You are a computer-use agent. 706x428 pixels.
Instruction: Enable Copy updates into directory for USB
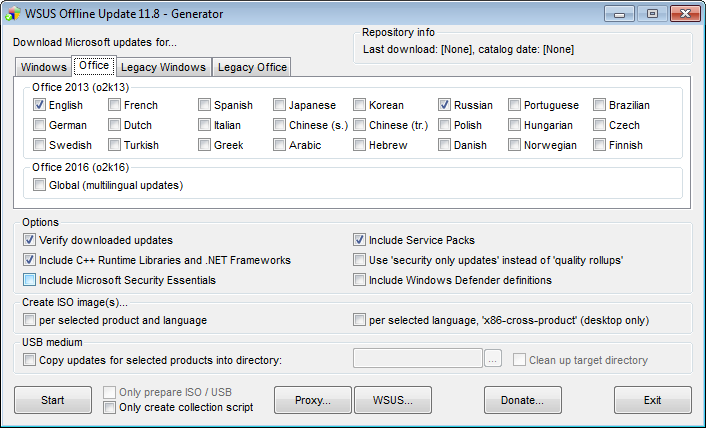tap(30, 360)
